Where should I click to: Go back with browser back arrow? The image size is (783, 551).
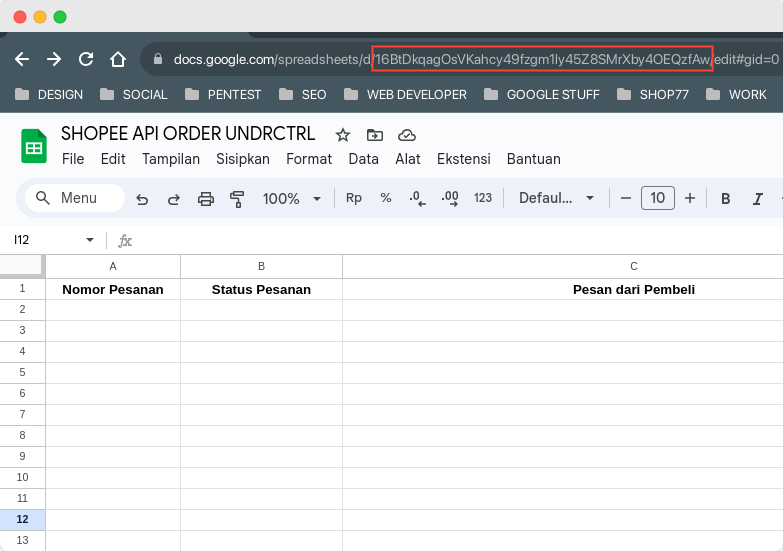pyautogui.click(x=22, y=59)
